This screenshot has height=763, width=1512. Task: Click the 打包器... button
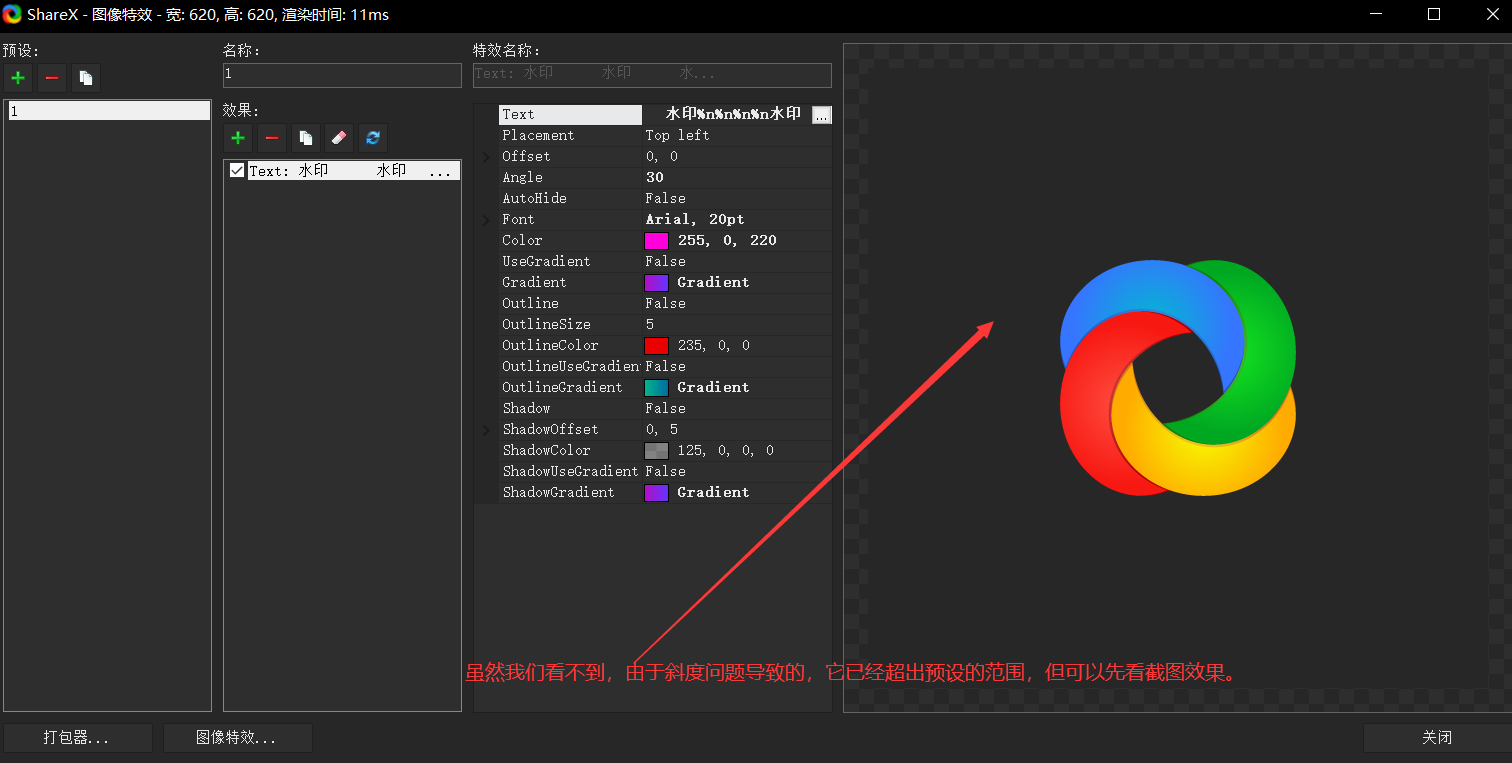coord(77,738)
